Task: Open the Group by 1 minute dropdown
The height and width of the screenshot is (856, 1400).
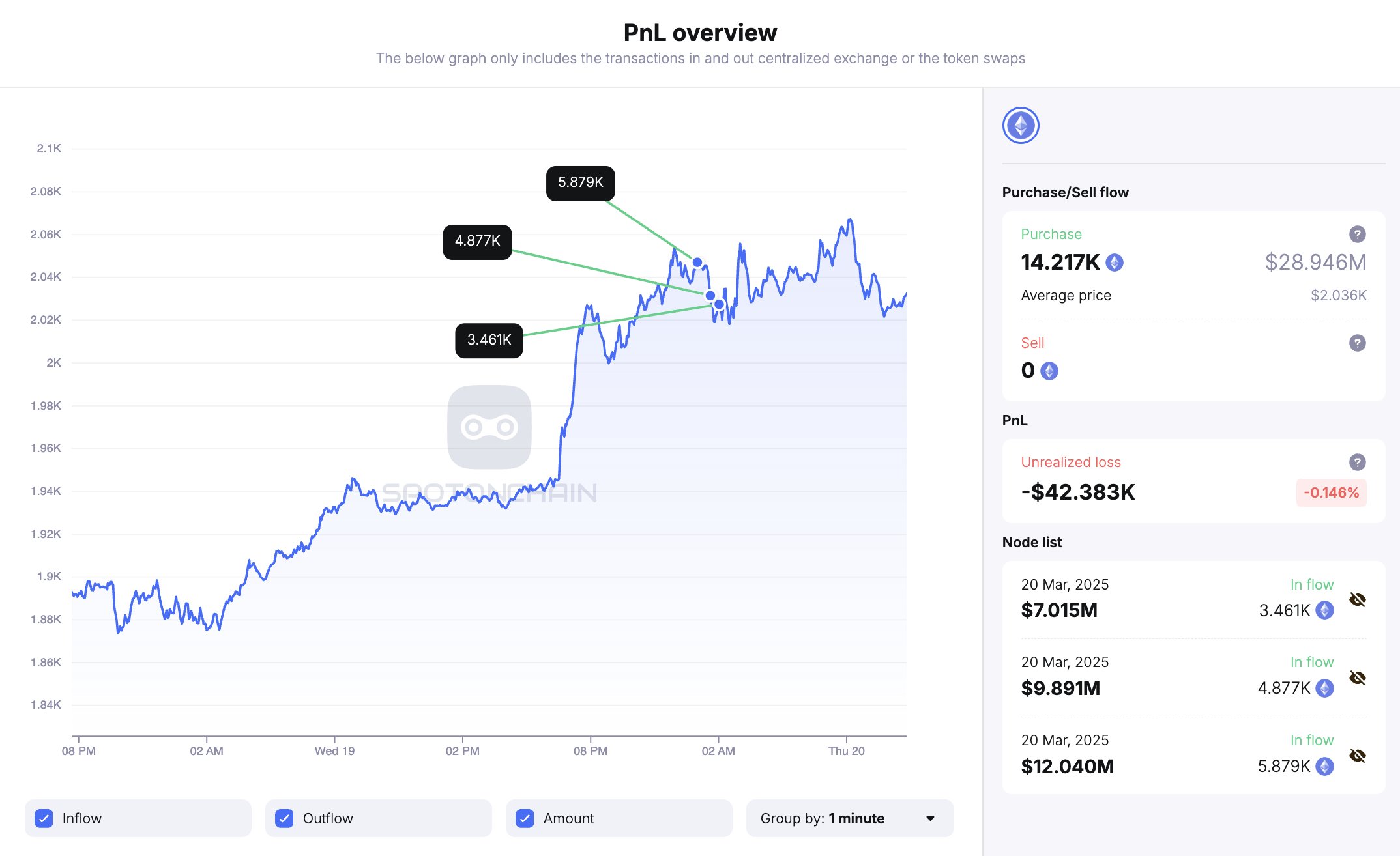Action: point(849,818)
